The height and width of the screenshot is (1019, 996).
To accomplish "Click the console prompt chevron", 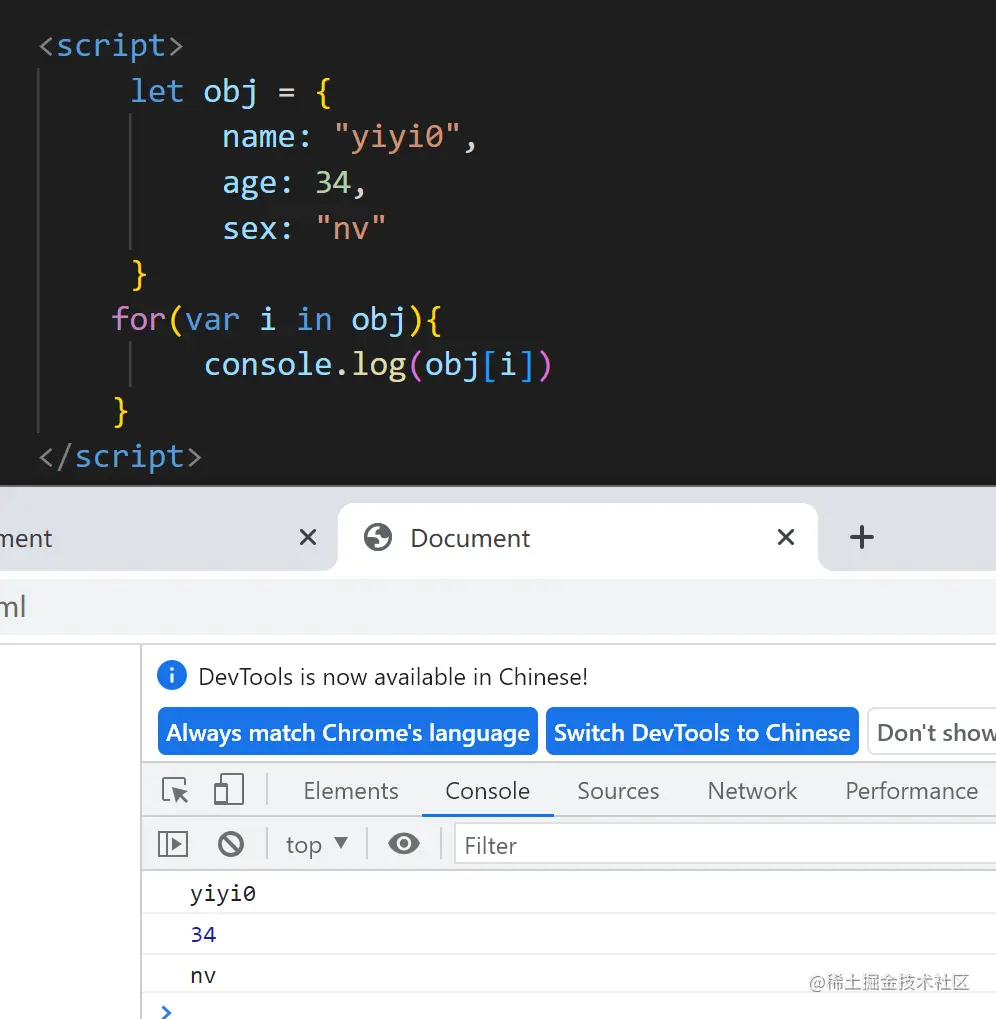I will [x=166, y=1011].
